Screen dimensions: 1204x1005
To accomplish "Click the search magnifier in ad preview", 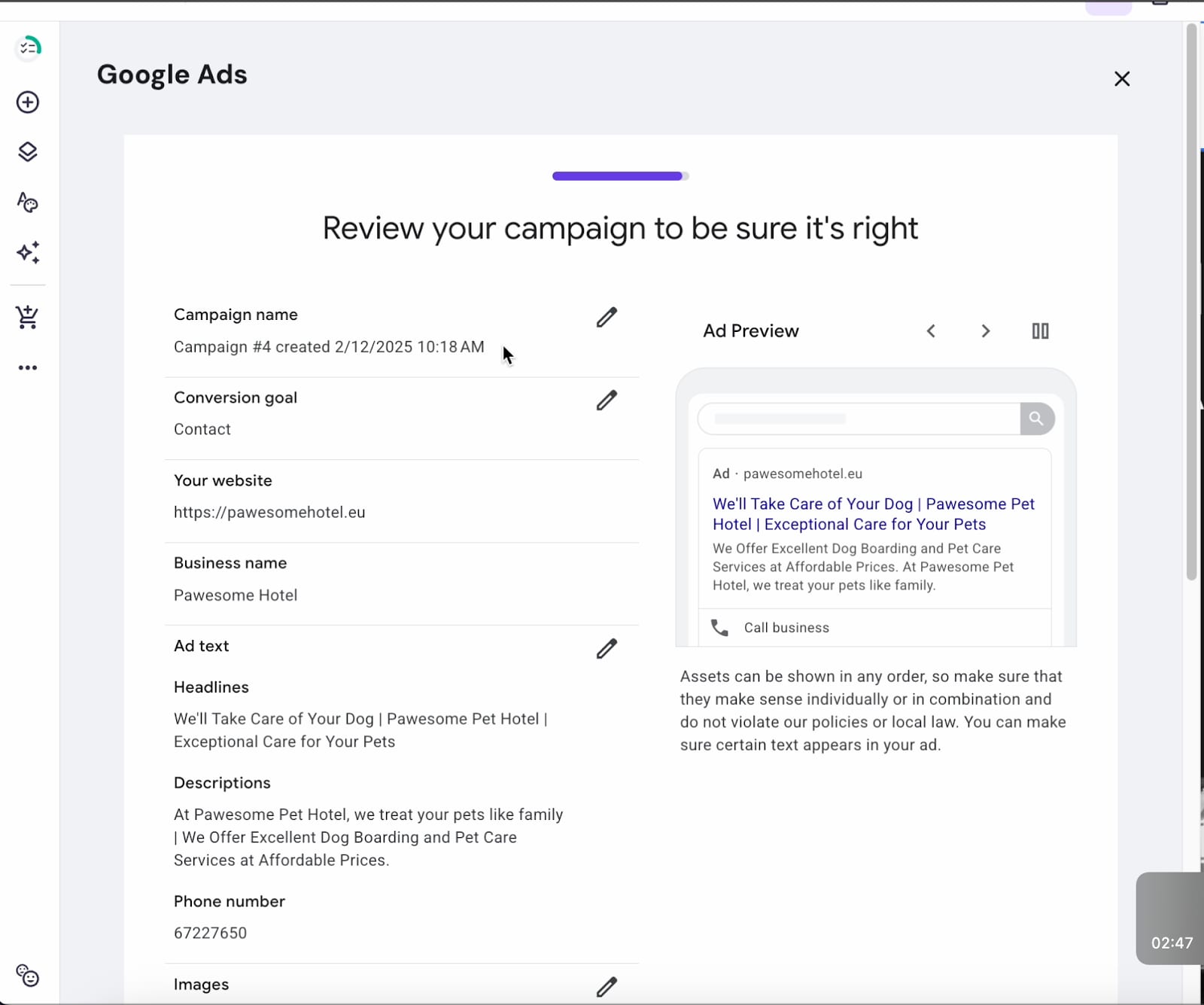I will 1036,419.
